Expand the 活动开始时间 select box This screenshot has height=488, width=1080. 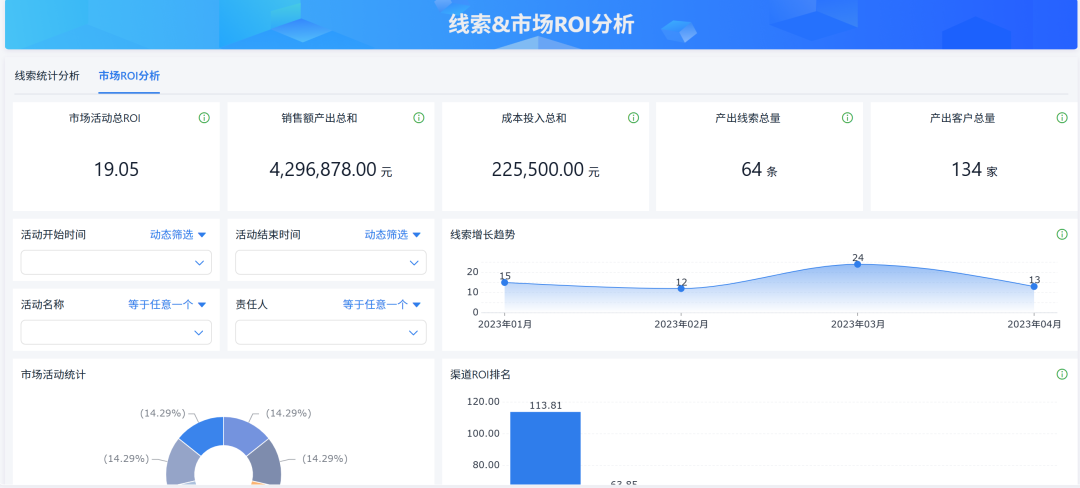pos(116,262)
